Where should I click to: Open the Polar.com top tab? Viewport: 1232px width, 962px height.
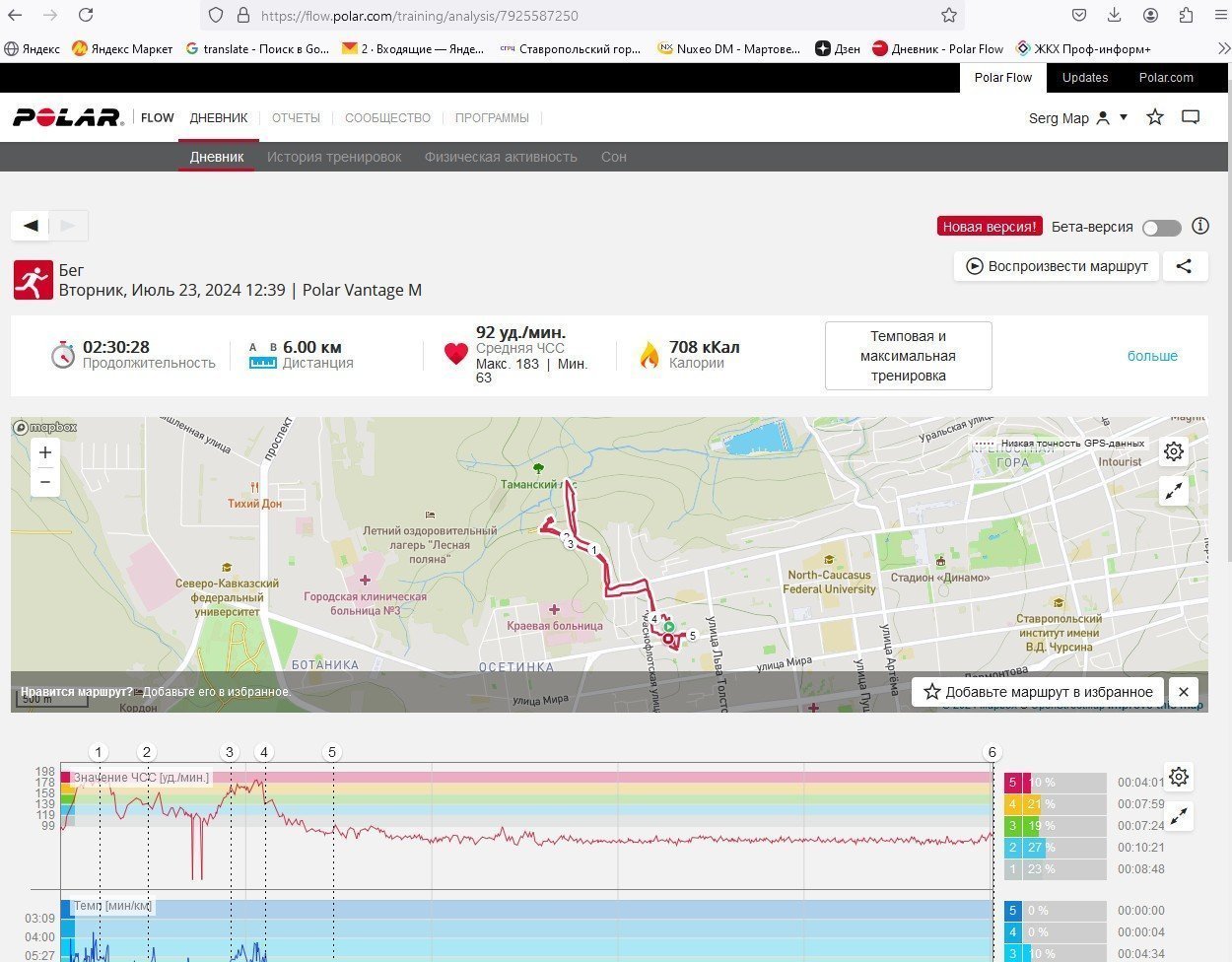(1166, 78)
